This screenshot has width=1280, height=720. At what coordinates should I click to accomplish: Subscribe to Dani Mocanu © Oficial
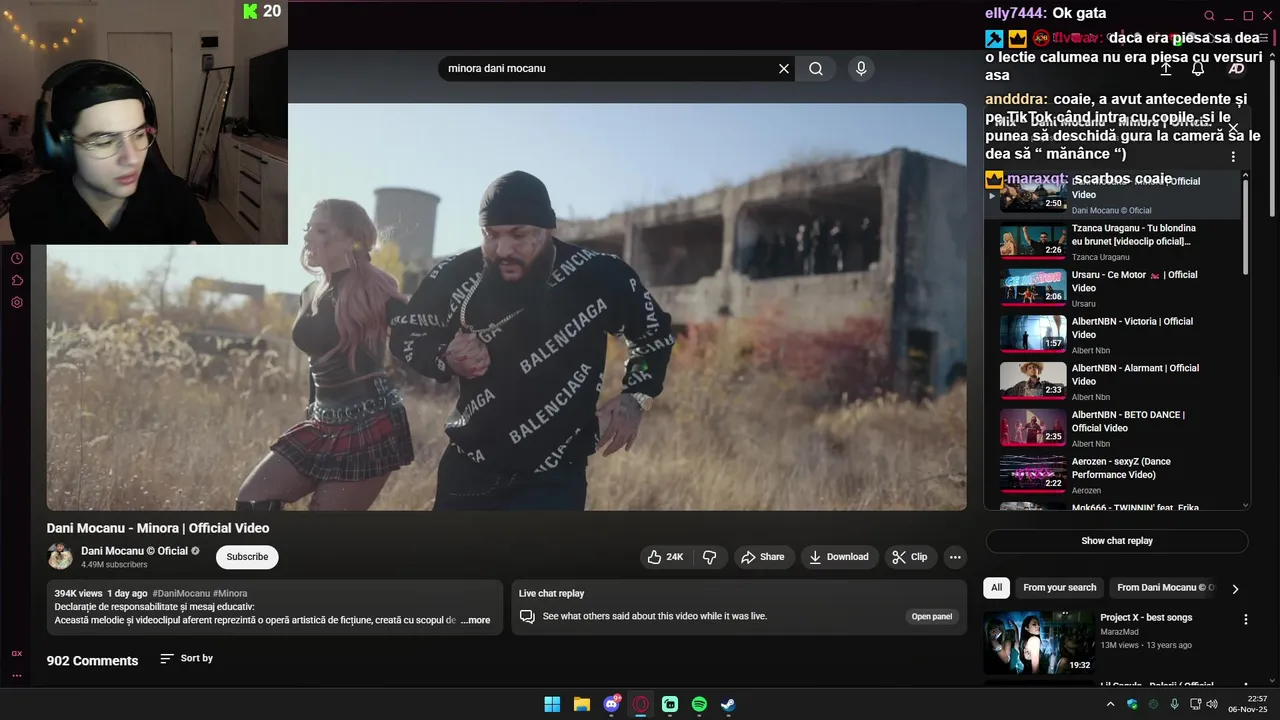pyautogui.click(x=247, y=557)
